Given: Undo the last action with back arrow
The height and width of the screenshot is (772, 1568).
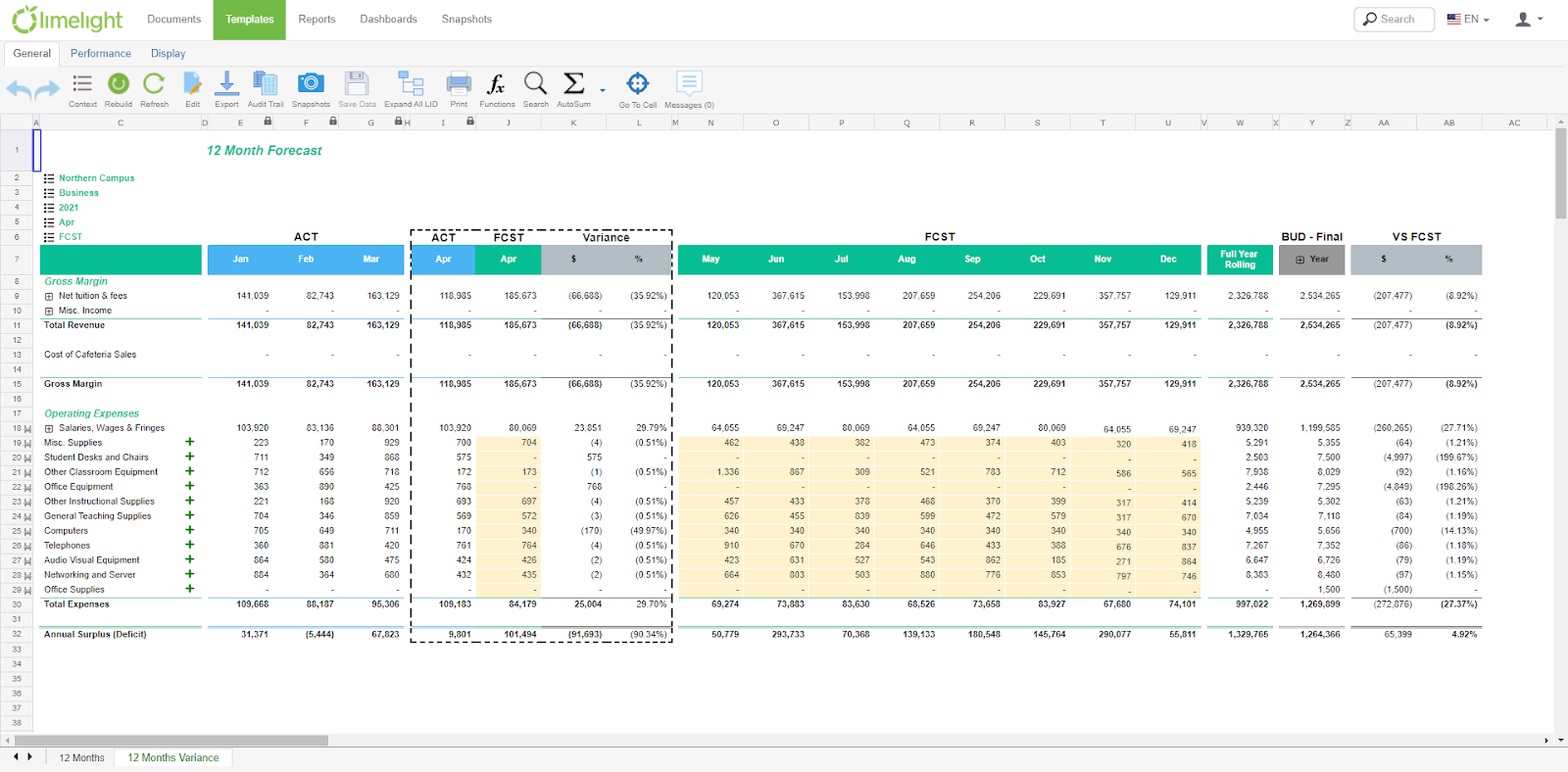Looking at the screenshot, I should point(19,89).
